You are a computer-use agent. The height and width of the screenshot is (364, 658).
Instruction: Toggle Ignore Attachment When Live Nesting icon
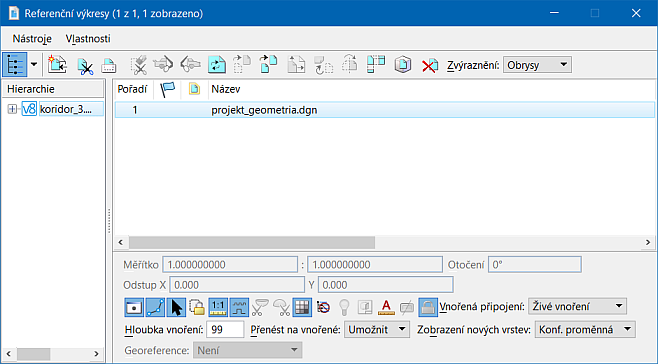323,307
